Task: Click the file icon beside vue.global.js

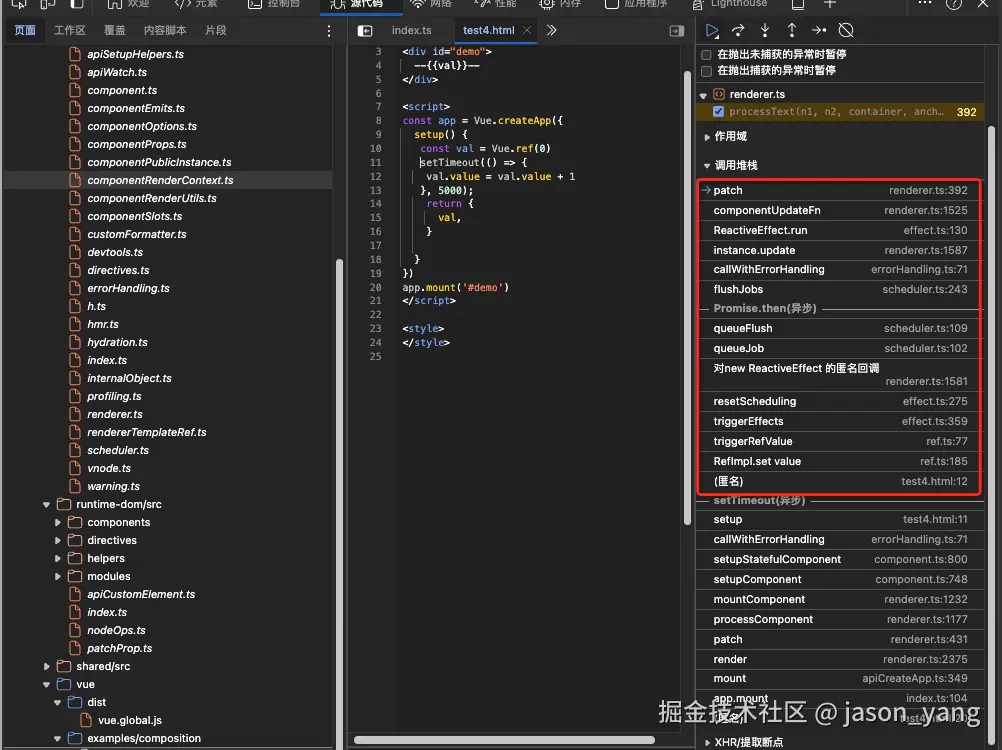Action: click(x=86, y=720)
